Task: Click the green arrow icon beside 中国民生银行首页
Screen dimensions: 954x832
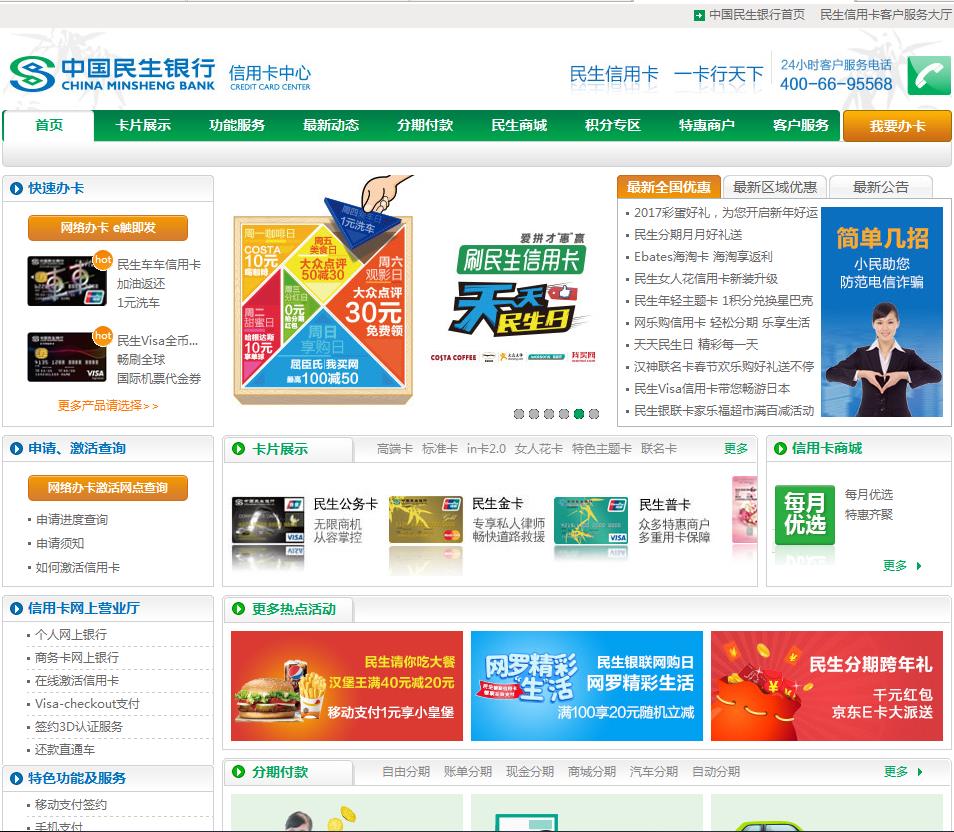Action: (x=699, y=15)
